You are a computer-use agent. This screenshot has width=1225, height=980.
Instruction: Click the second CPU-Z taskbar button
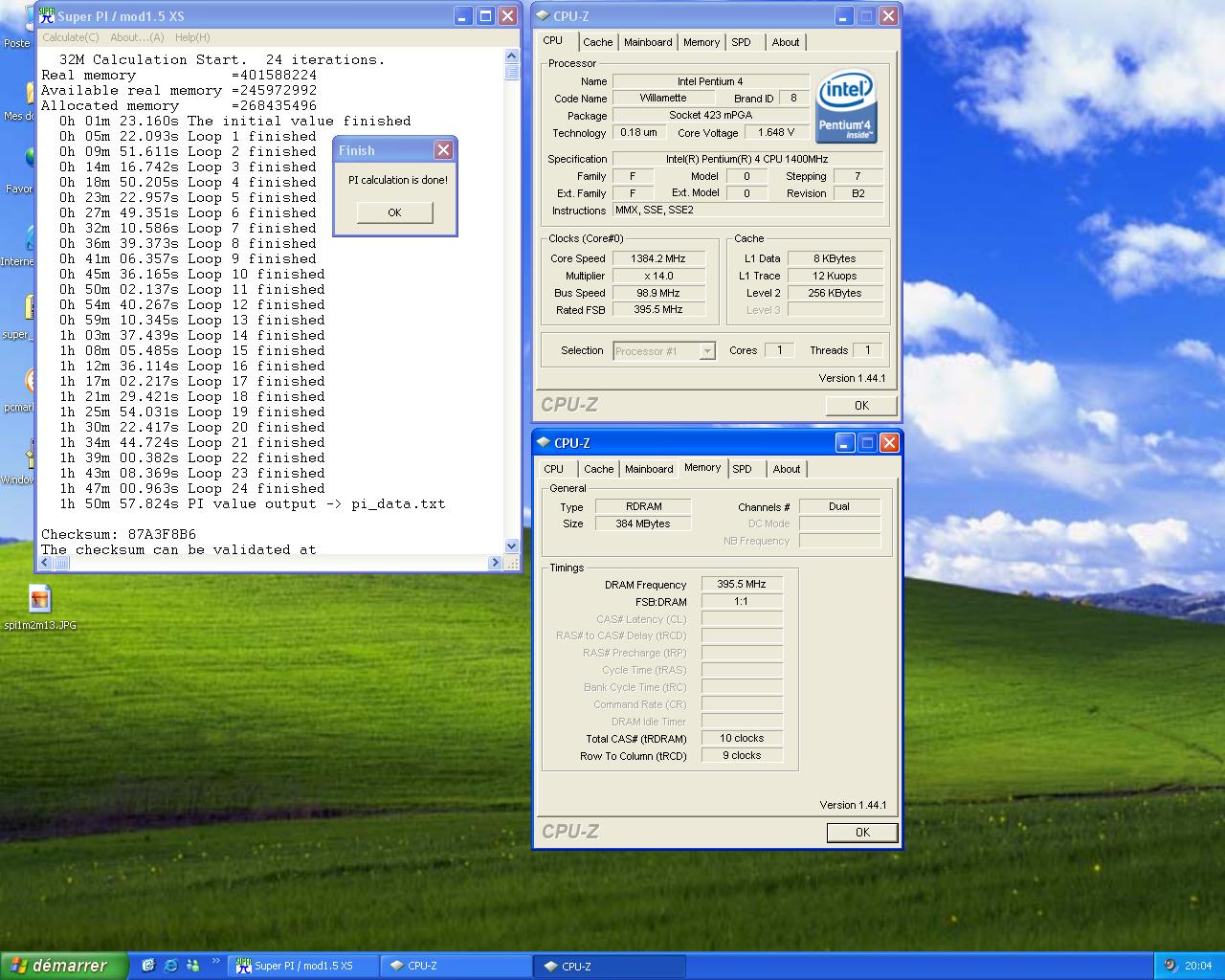click(x=610, y=966)
